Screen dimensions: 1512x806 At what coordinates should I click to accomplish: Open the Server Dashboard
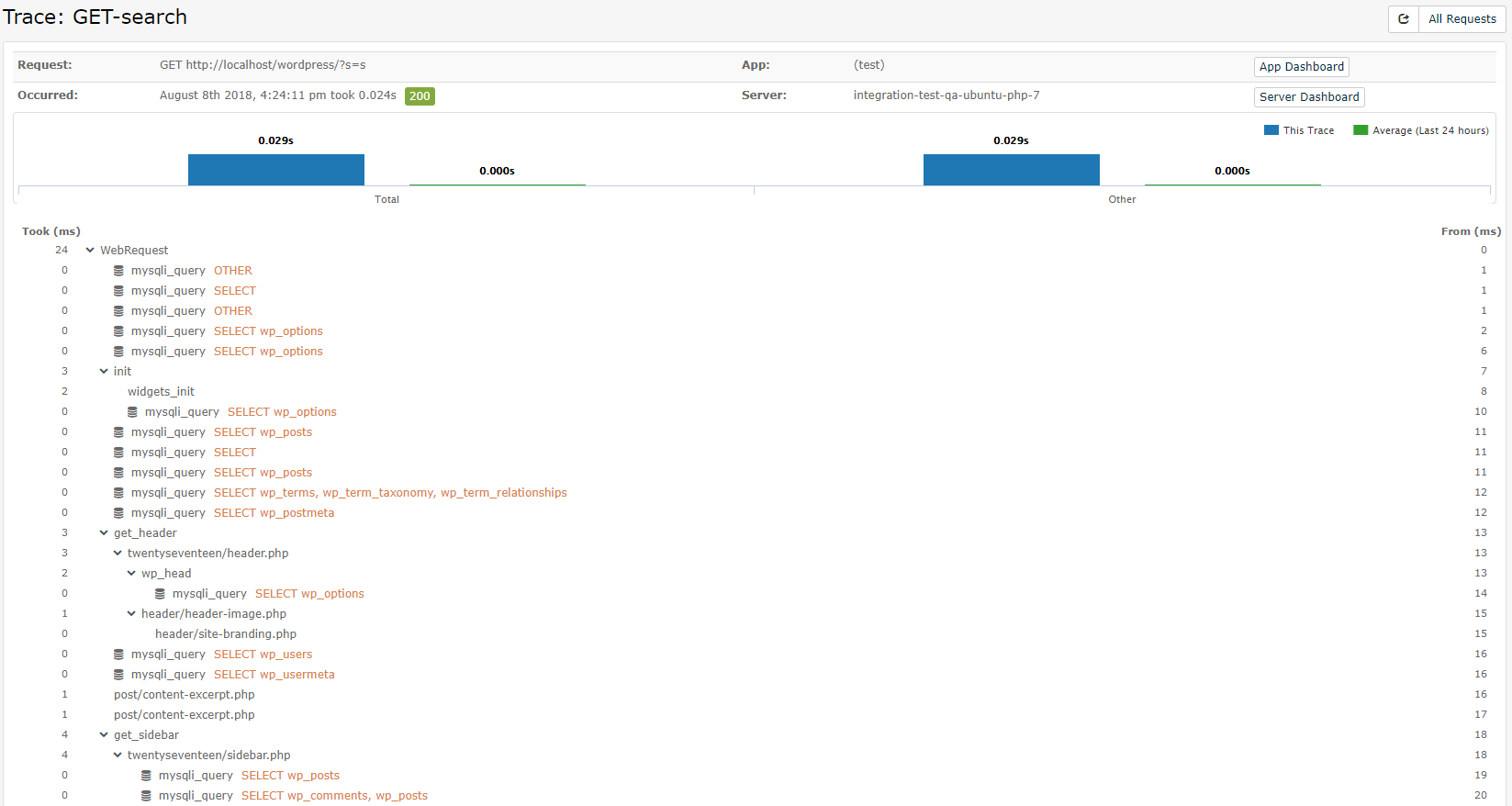click(x=1308, y=97)
